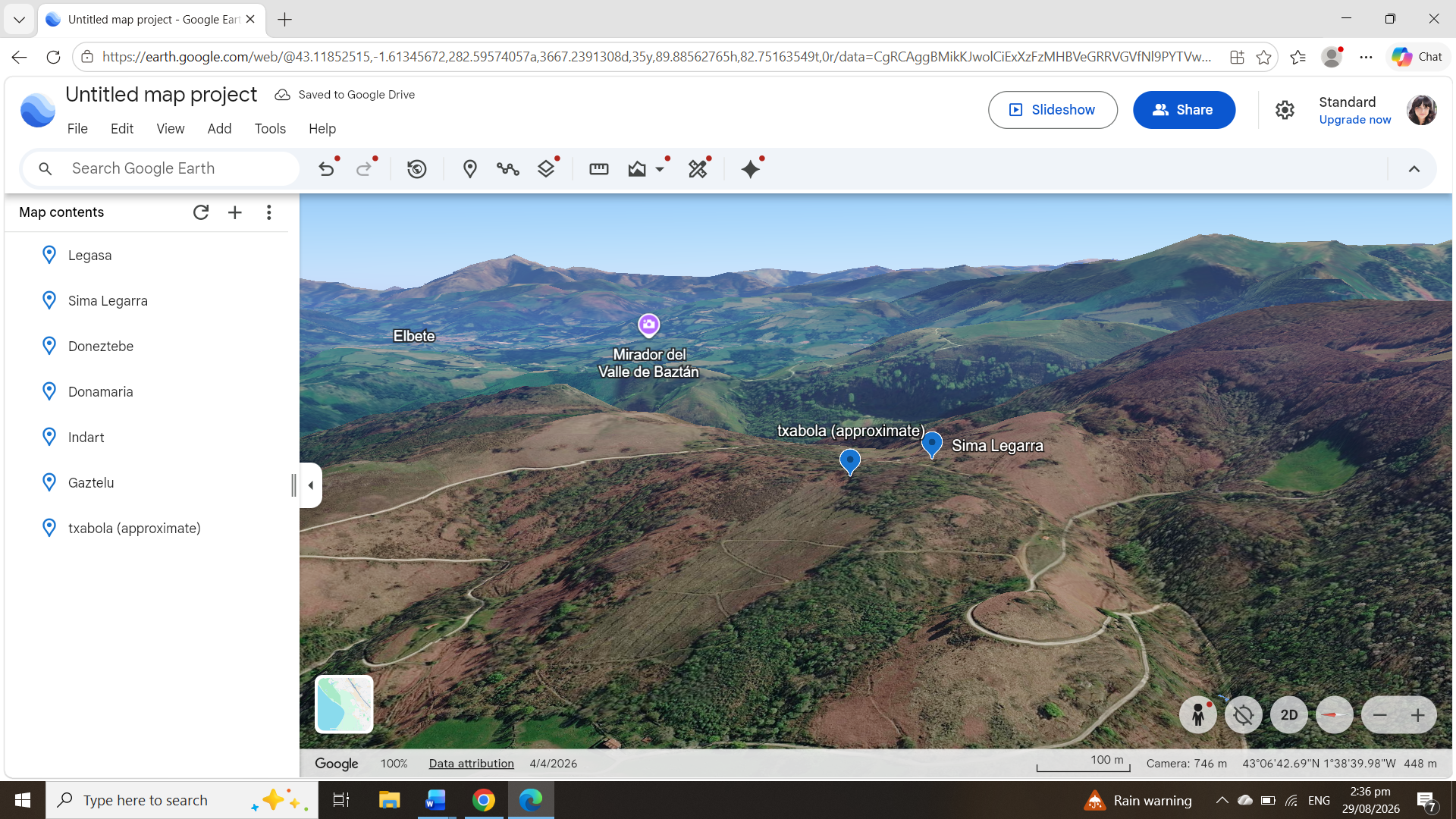Click the Pegman Street View button
The image size is (1456, 819).
(1198, 715)
